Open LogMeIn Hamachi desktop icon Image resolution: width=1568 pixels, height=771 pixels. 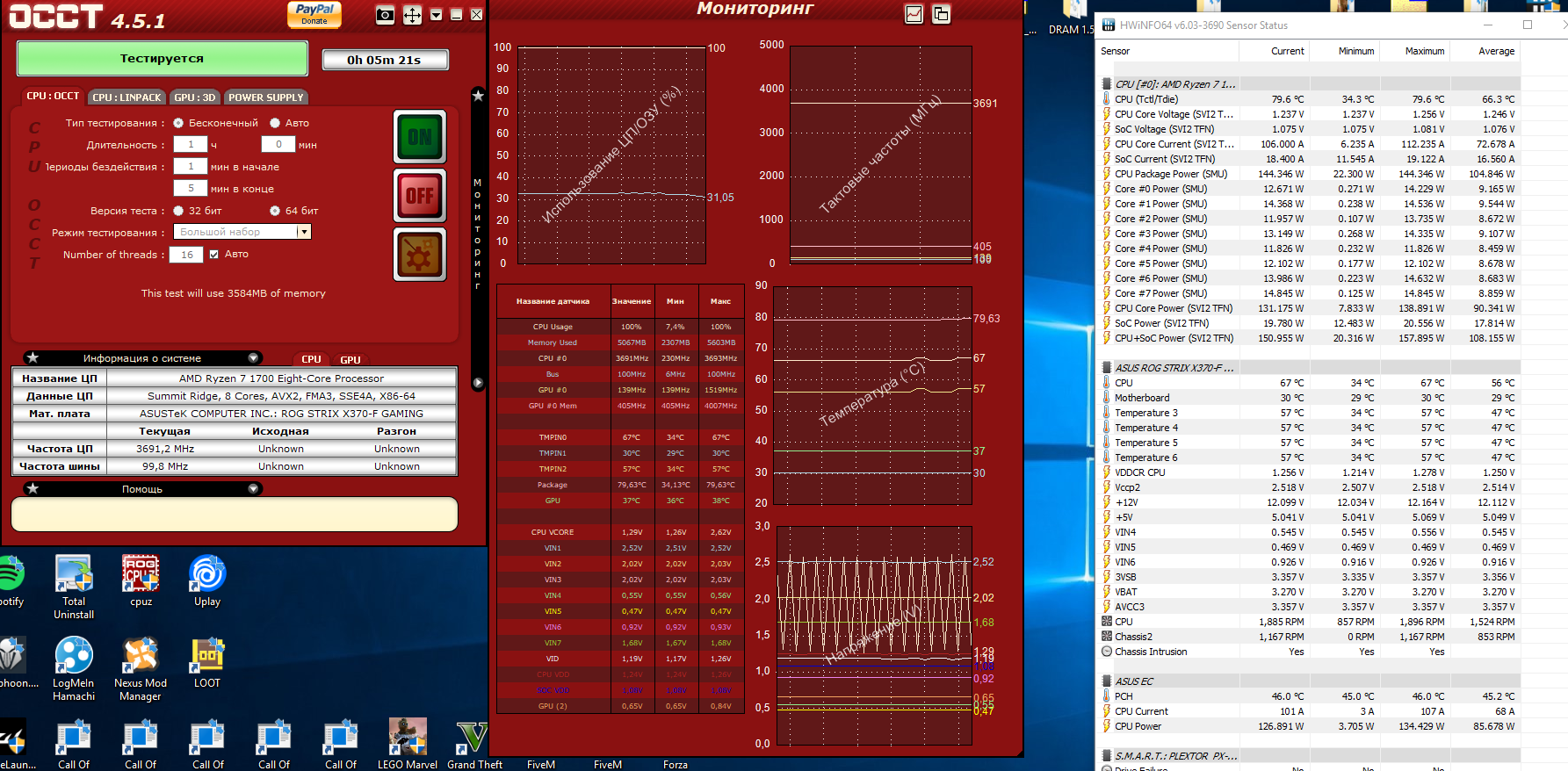coord(74,670)
